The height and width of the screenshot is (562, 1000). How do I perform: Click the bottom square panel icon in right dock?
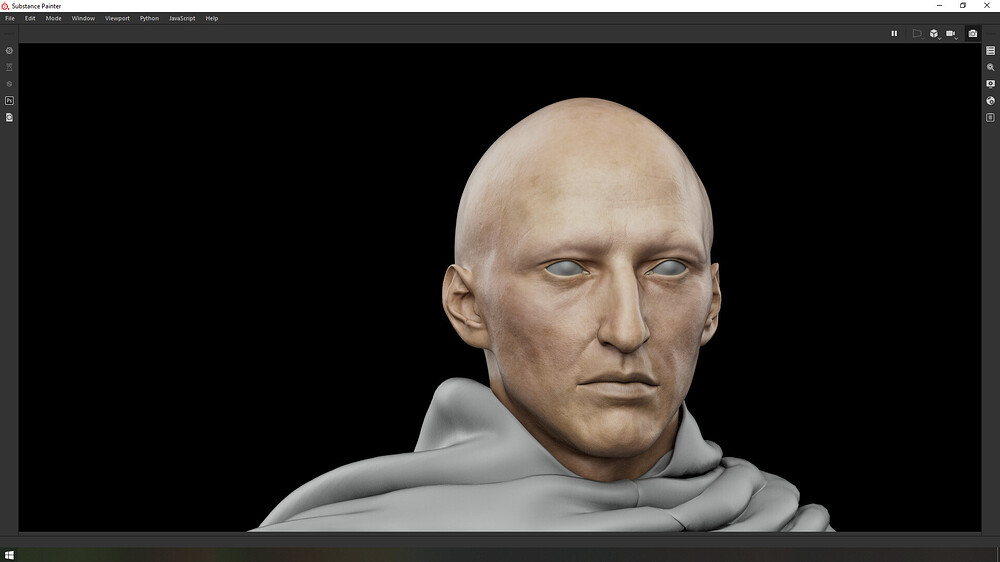click(990, 117)
